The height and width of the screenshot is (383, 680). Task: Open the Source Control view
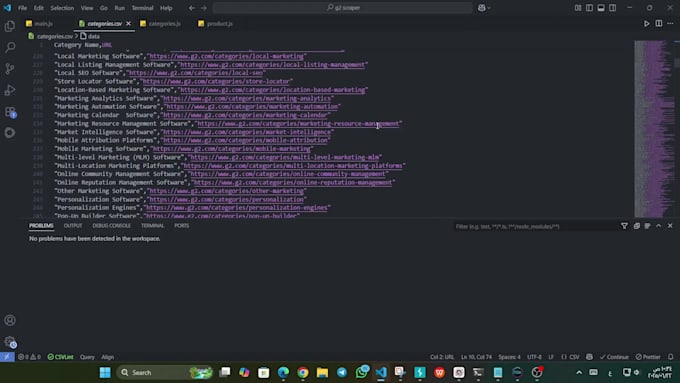pos(10,69)
